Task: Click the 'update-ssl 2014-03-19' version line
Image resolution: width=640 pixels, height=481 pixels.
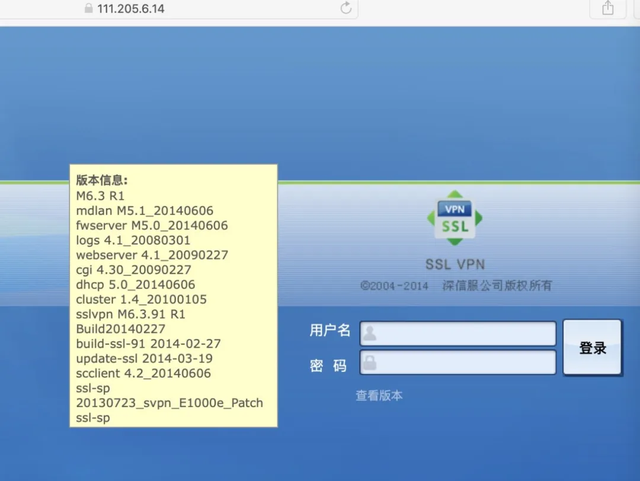Action: click(x=144, y=358)
